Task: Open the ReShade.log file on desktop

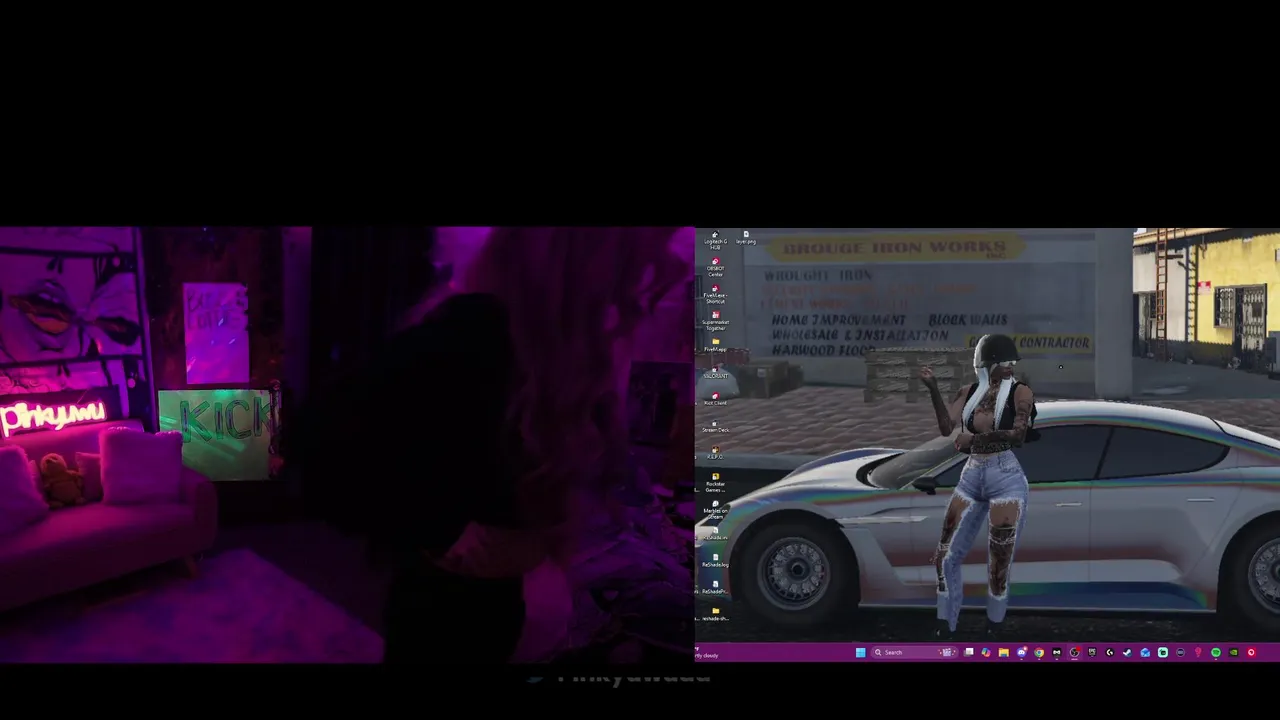Action: point(715,561)
